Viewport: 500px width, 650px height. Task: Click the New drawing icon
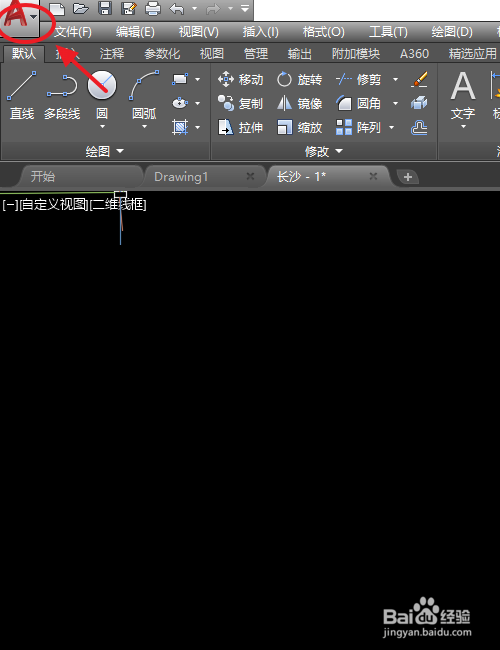click(57, 8)
